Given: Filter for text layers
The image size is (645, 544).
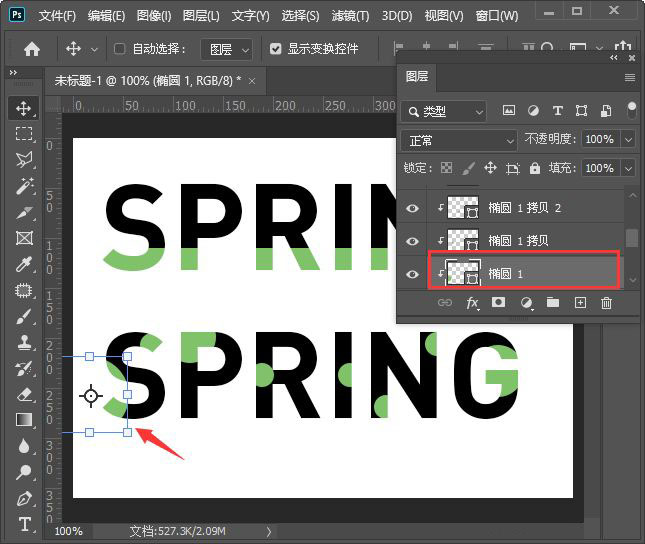Looking at the screenshot, I should click(x=557, y=110).
